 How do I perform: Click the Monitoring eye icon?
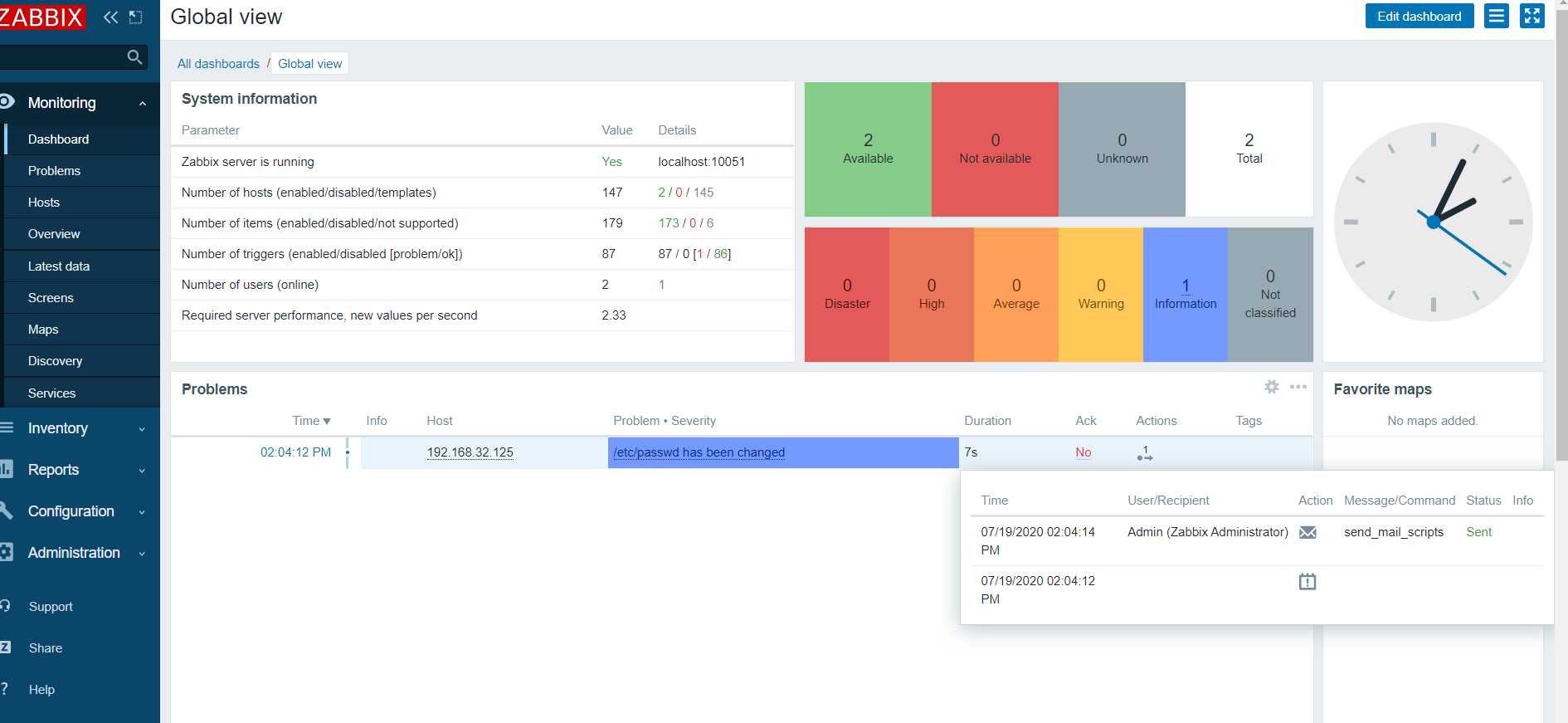7,102
